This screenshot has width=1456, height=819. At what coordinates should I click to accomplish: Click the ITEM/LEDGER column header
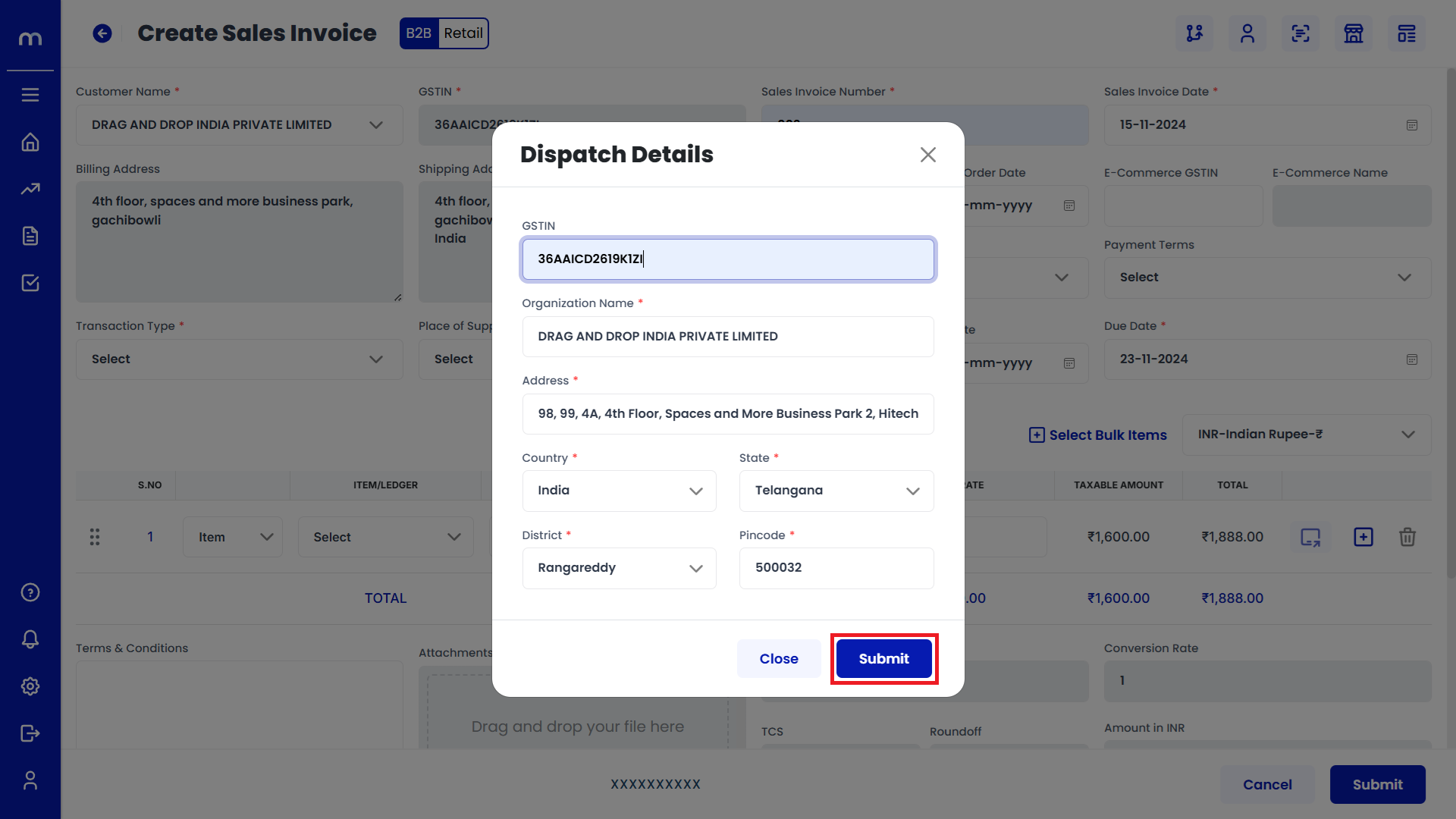click(x=385, y=485)
